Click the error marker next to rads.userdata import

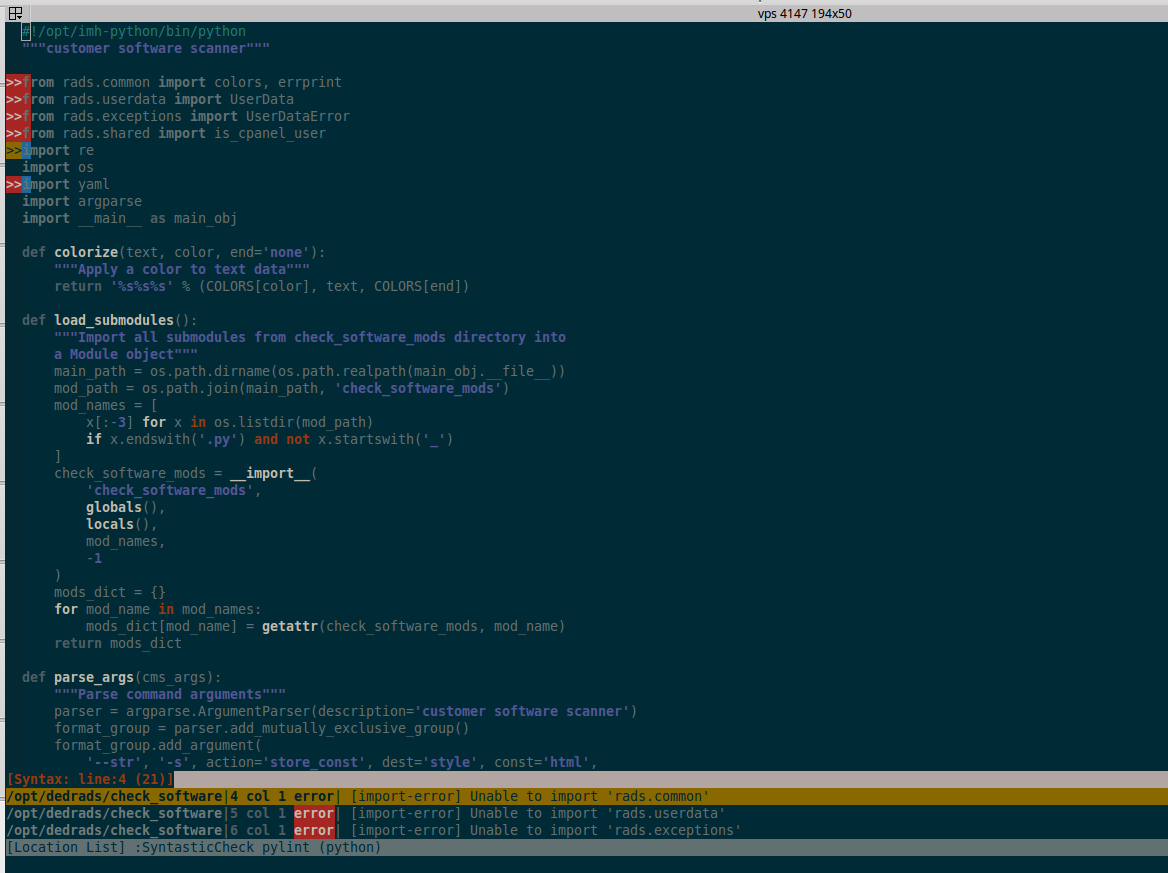pyautogui.click(x=13, y=100)
